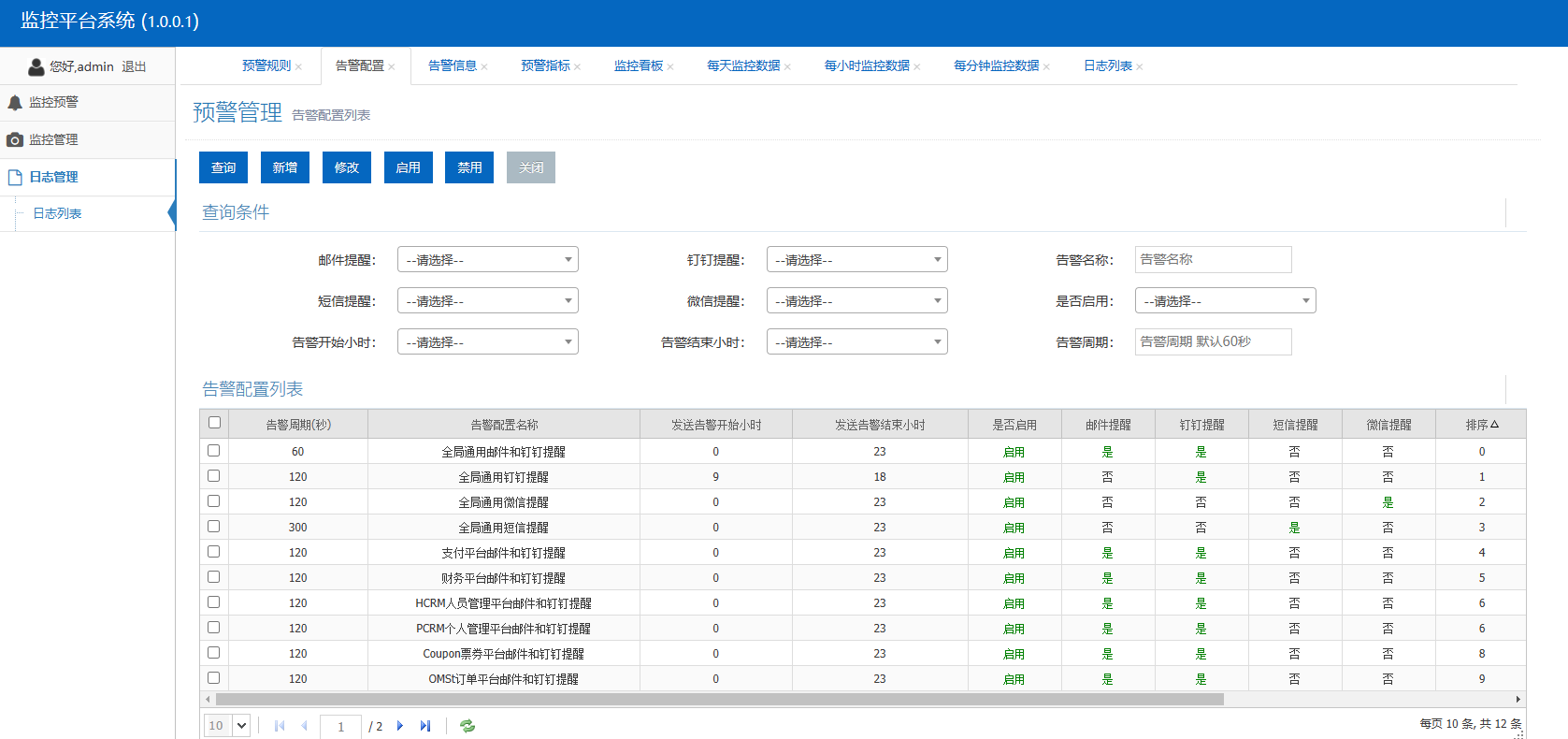The width and height of the screenshot is (1568, 739).
Task: Toggle the select-all checkbox in the table header
Action: tap(214, 423)
